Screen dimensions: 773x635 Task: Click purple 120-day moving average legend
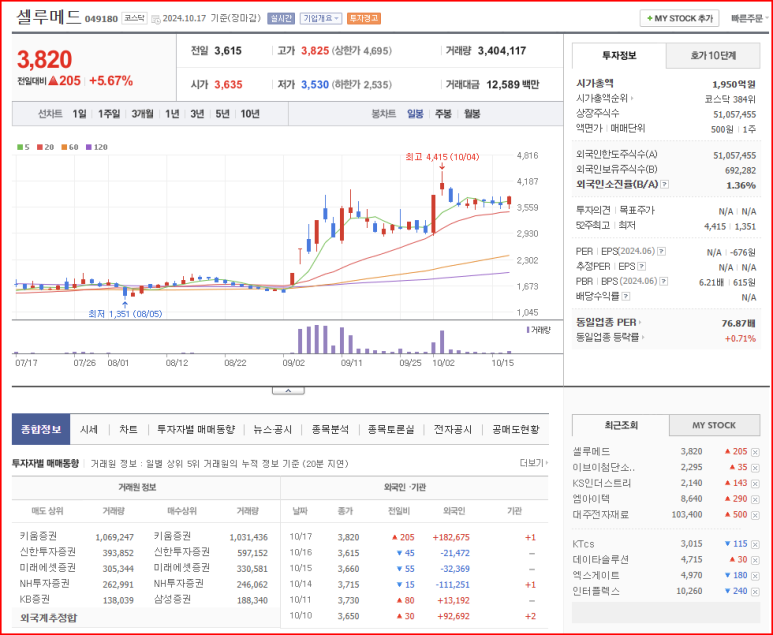point(97,147)
